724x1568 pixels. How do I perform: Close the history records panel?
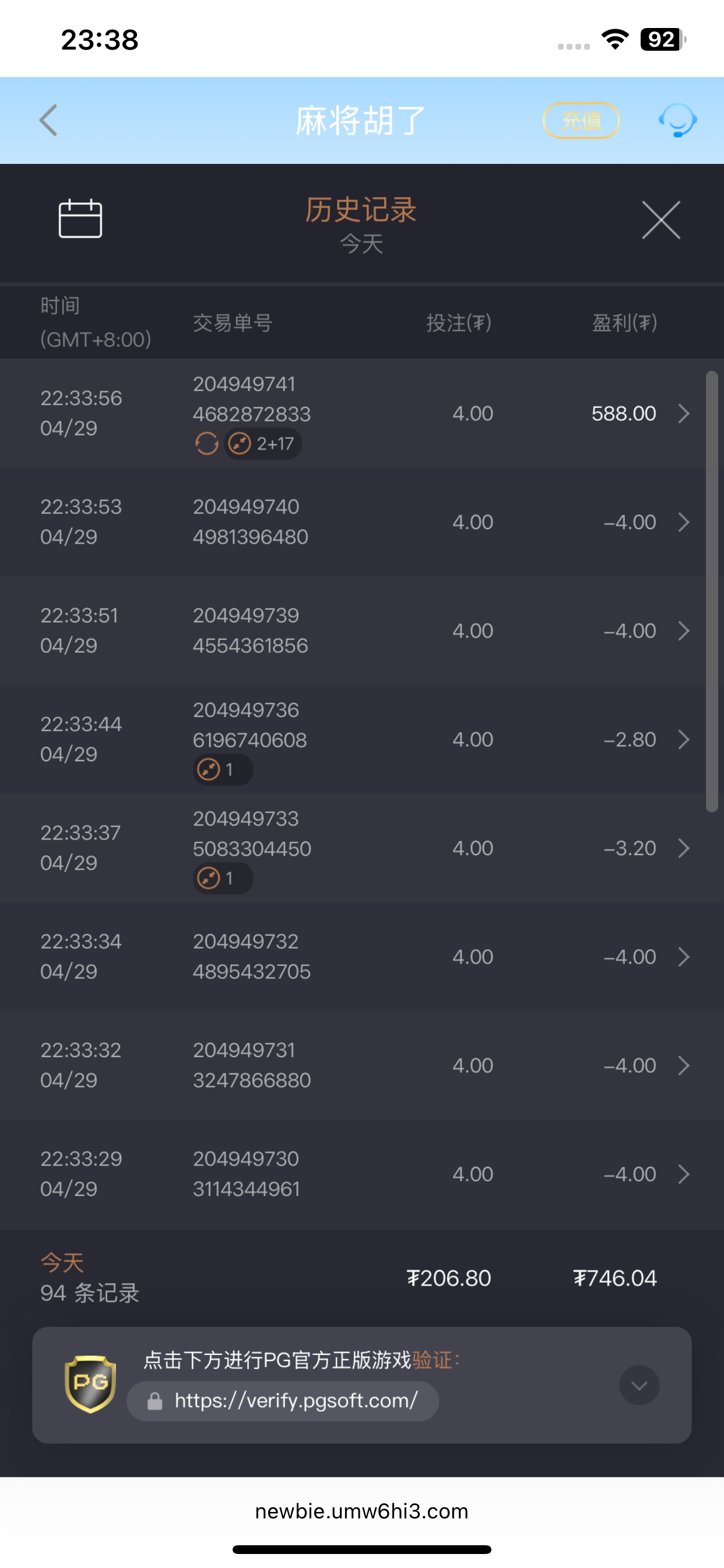tap(660, 220)
